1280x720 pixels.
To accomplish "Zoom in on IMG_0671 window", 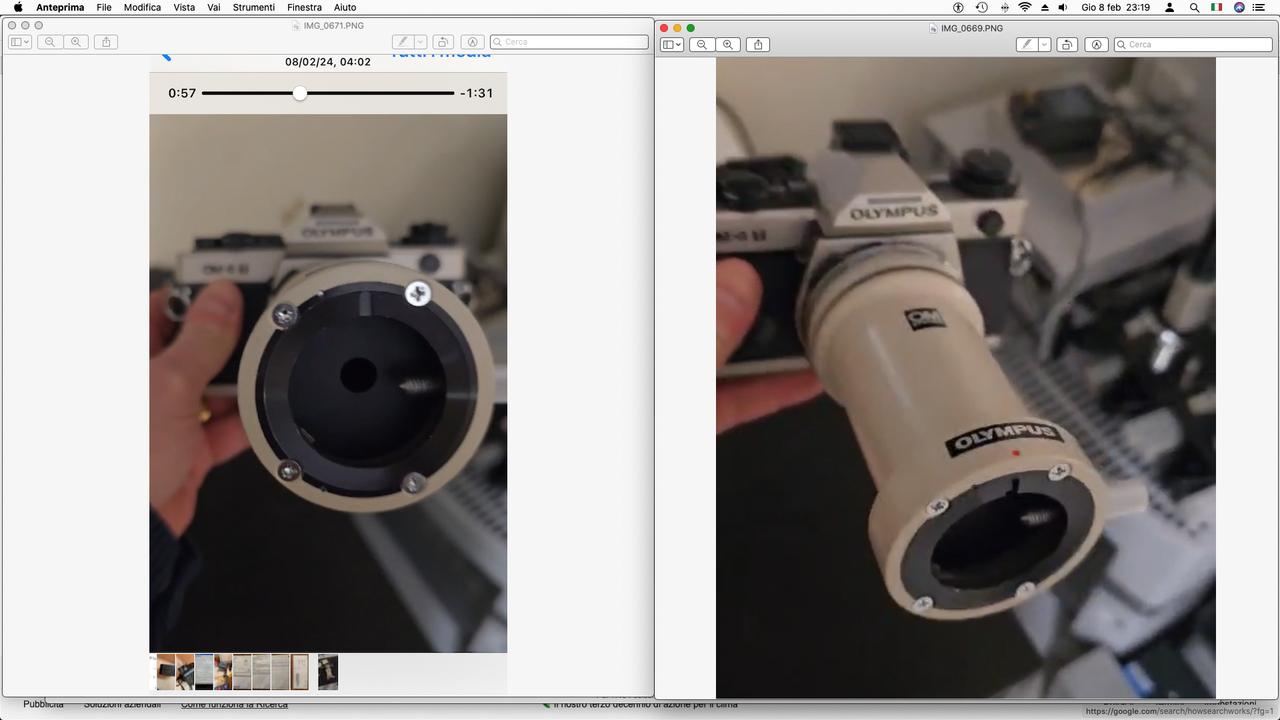I will 76,42.
